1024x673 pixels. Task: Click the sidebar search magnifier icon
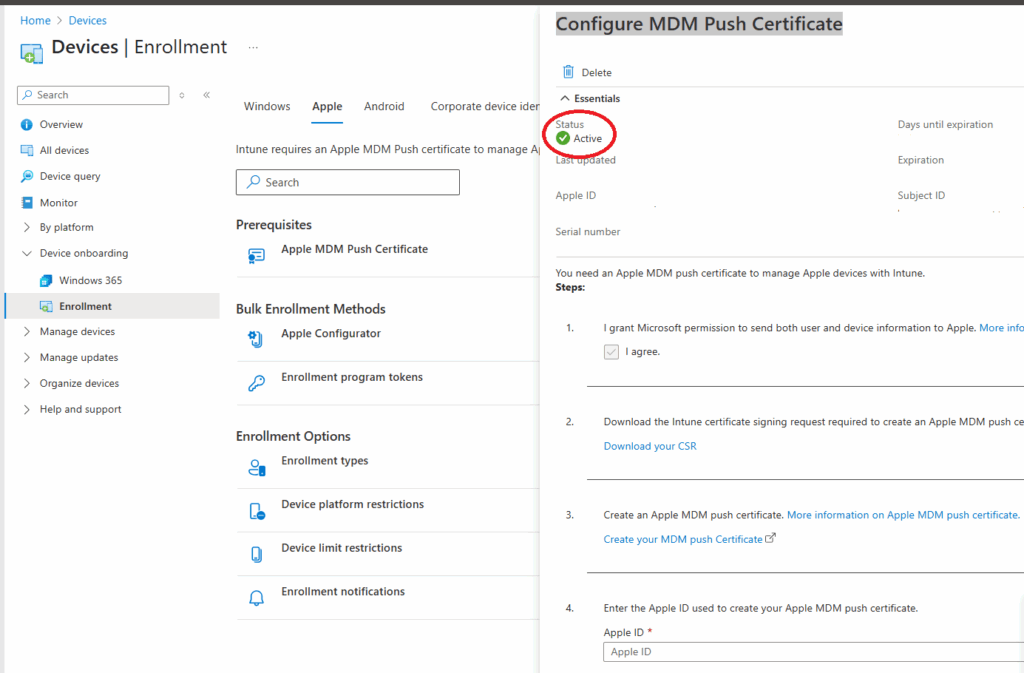27,95
